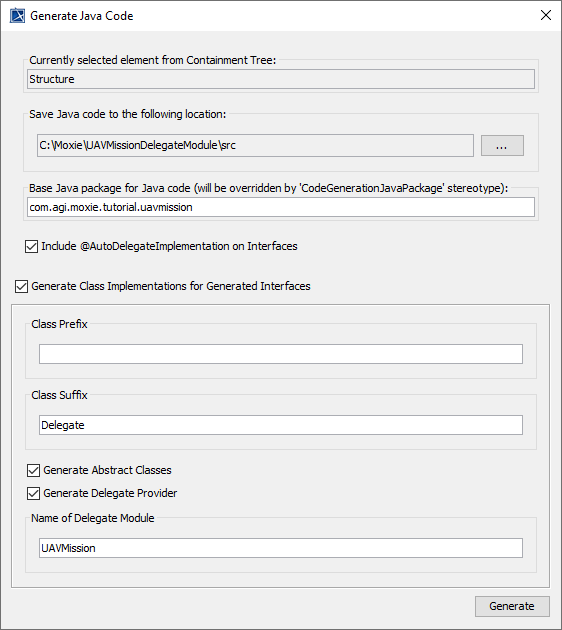Click the Class Suffix group label

(59, 395)
